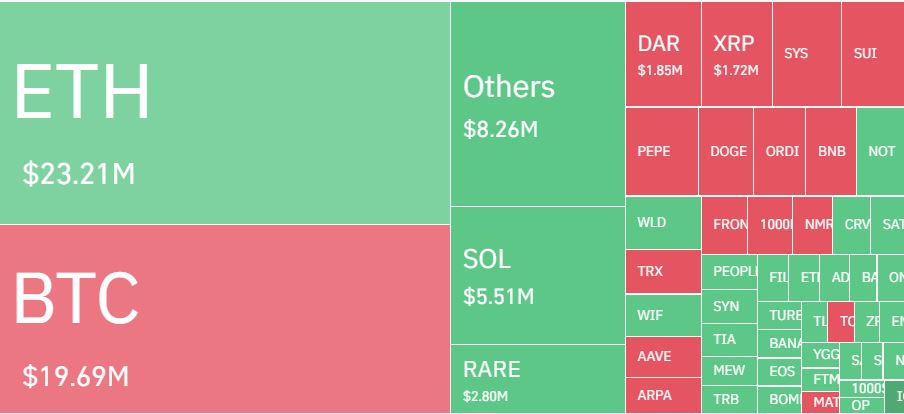Click the green NOT tile
Viewport: 904px width, 414px height.
tap(880, 152)
